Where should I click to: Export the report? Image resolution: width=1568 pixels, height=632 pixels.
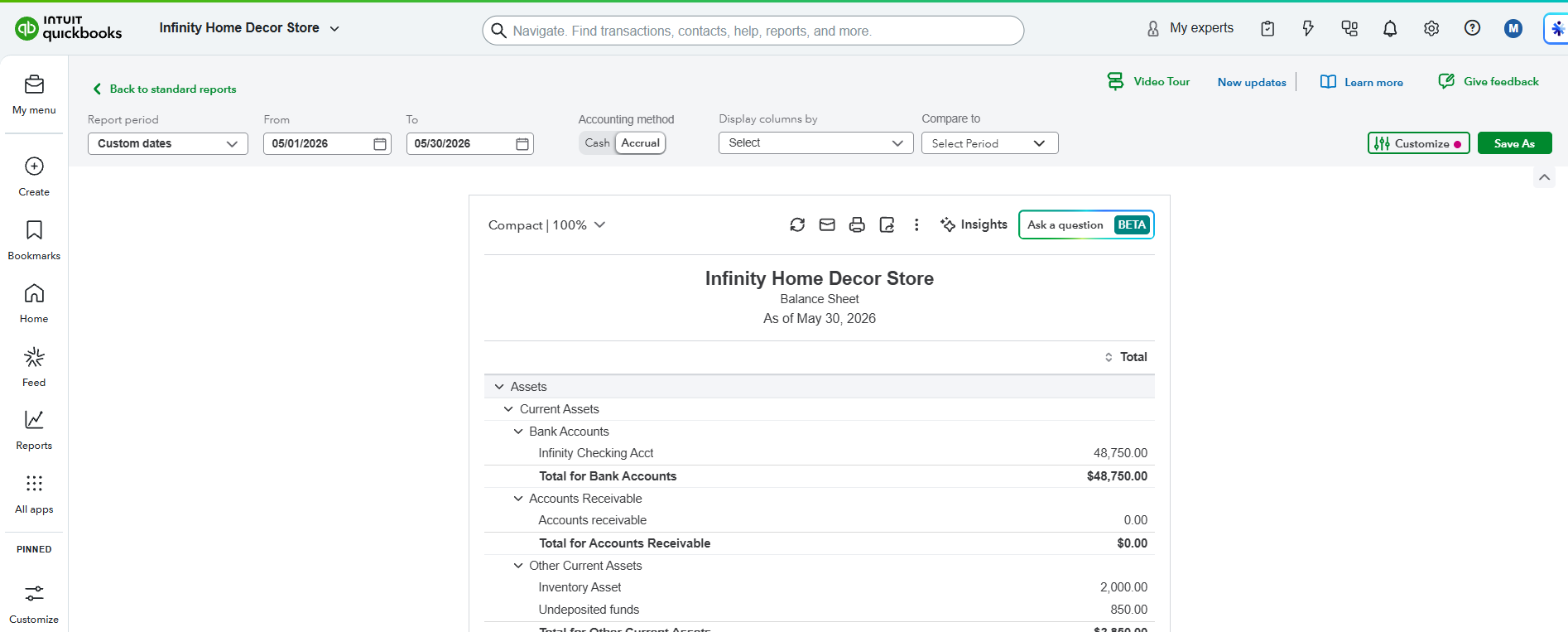[x=887, y=224]
